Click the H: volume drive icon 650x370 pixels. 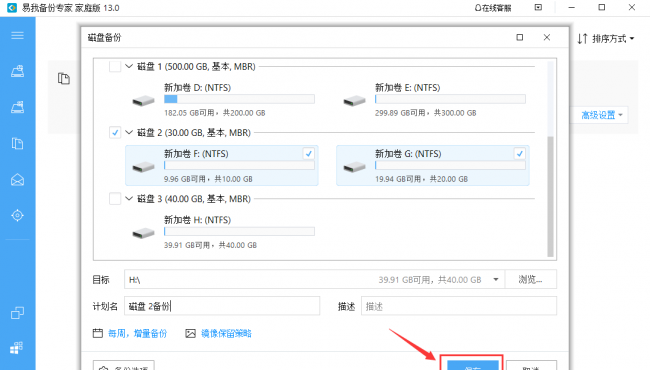click(x=143, y=233)
